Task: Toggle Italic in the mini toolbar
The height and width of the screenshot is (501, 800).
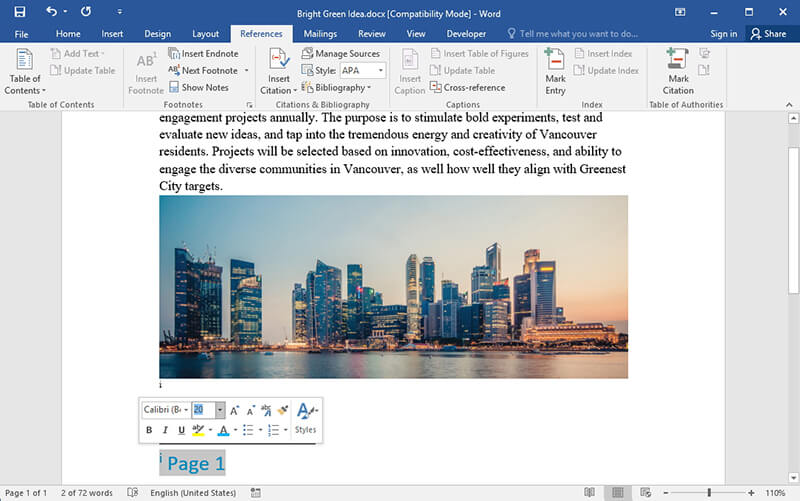Action: [x=165, y=430]
